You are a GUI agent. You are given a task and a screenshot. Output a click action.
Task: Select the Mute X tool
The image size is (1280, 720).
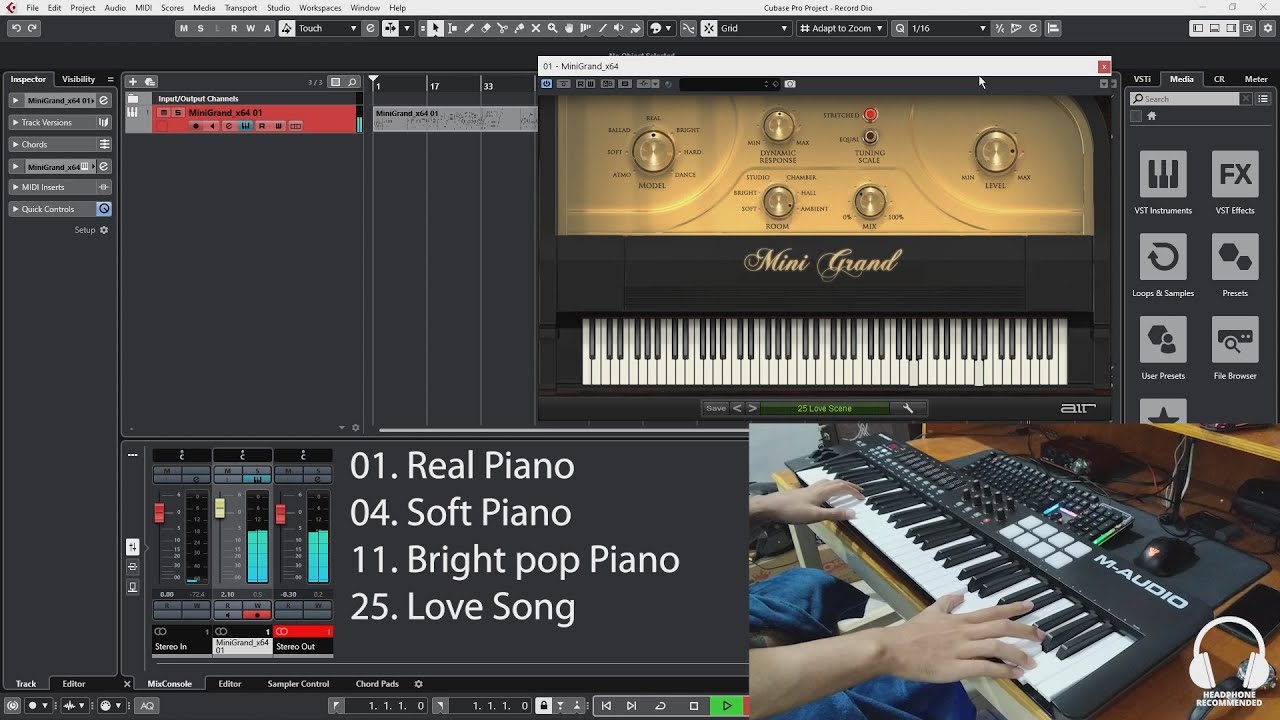coord(536,28)
